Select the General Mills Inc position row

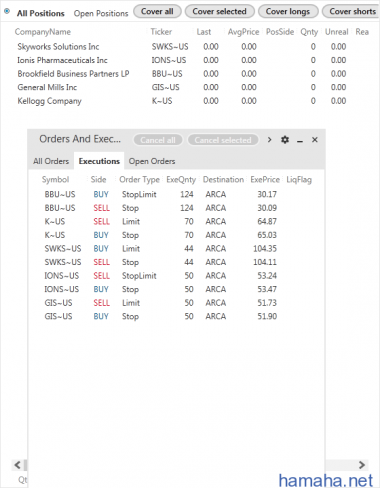(x=190, y=87)
